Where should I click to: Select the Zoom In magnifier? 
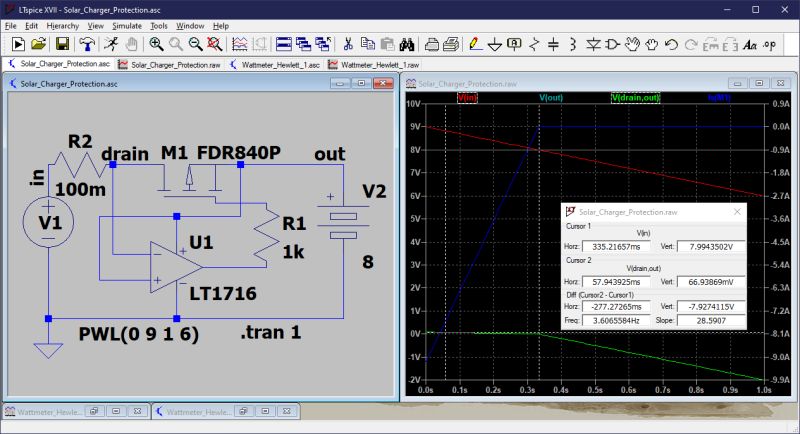[156, 44]
